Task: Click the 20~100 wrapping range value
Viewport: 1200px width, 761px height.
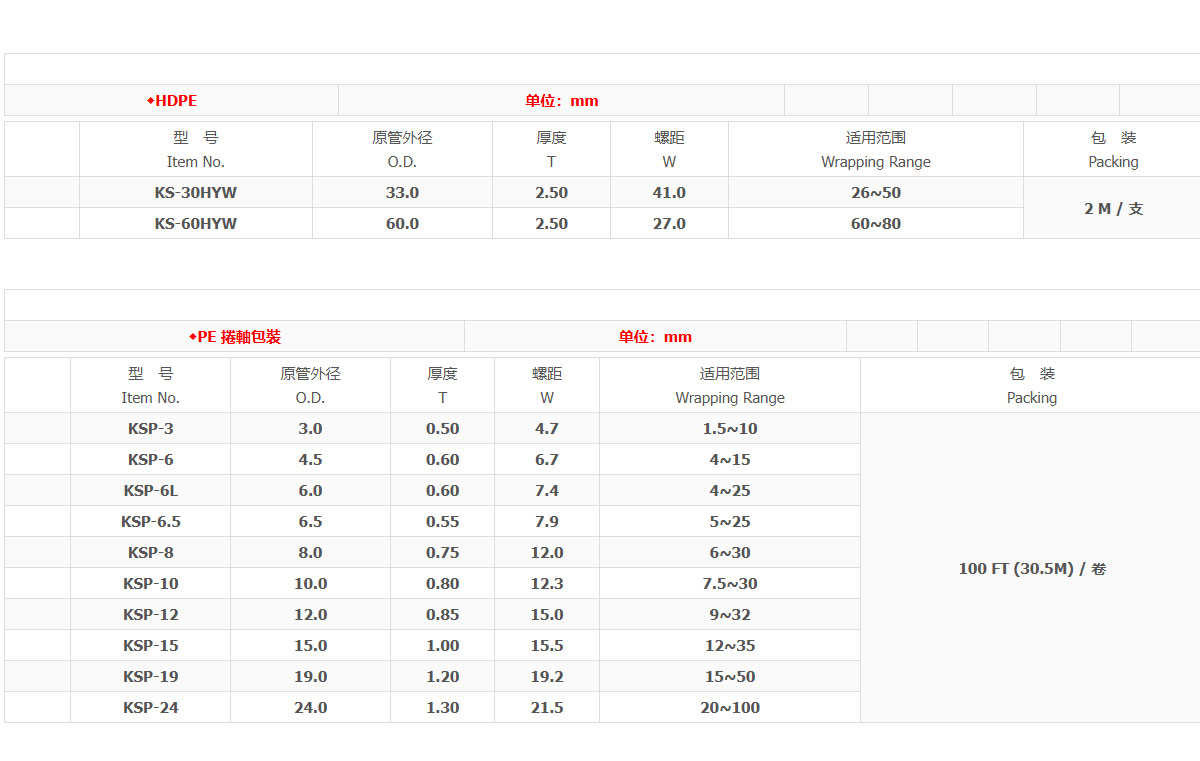Action: click(x=730, y=708)
